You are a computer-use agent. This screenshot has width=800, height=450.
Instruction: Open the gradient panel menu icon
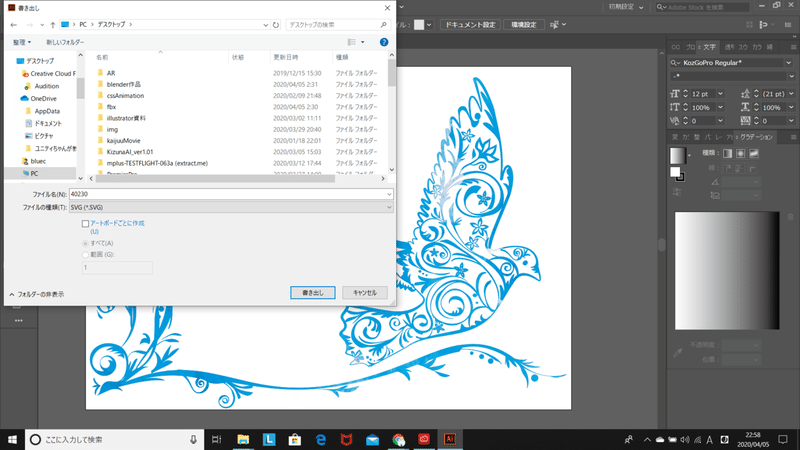(x=793, y=137)
